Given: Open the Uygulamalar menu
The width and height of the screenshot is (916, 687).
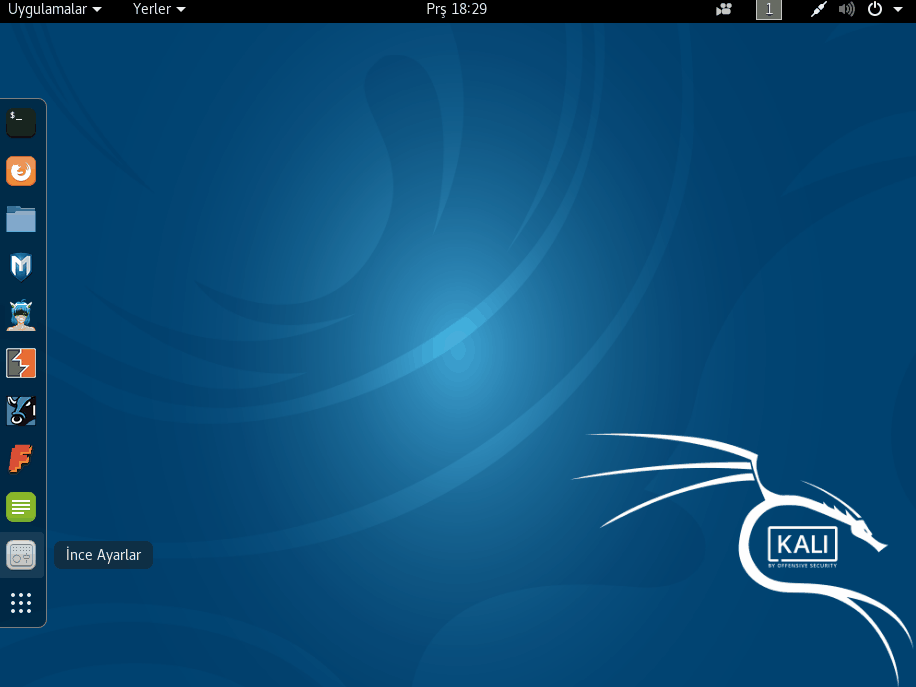Looking at the screenshot, I should coord(54,9).
